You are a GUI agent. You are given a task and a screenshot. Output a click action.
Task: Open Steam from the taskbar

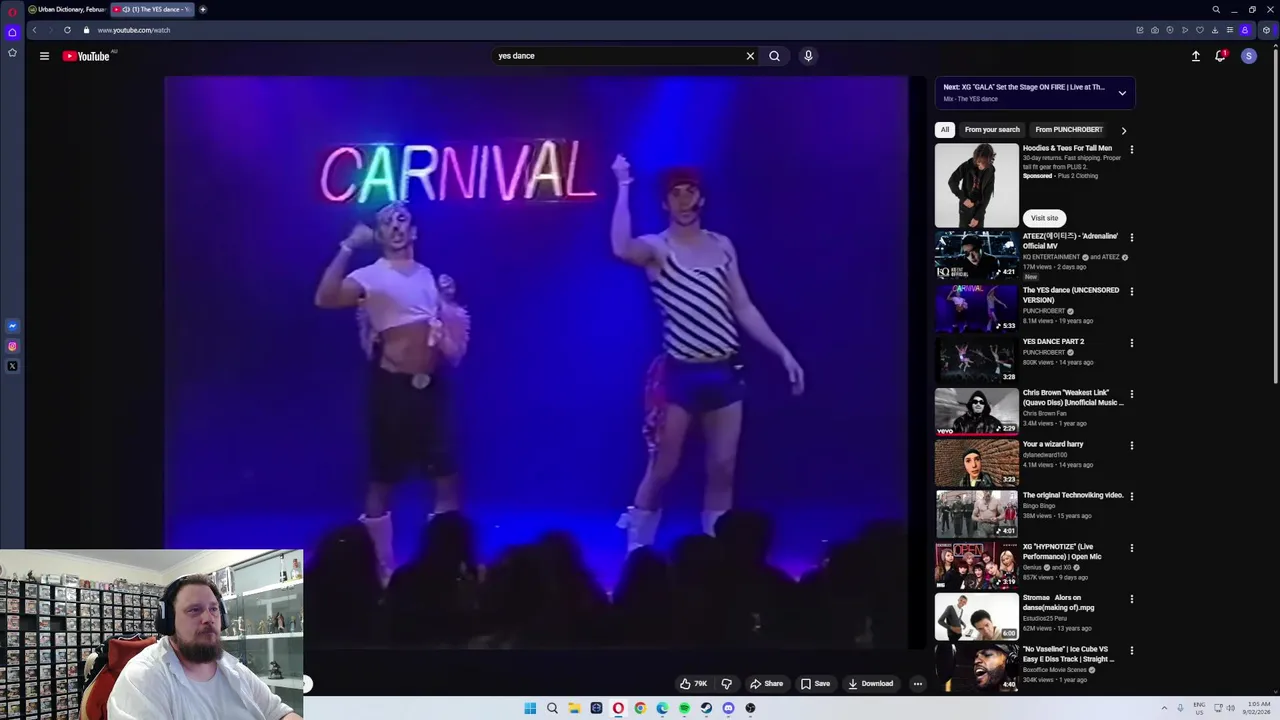pyautogui.click(x=706, y=708)
